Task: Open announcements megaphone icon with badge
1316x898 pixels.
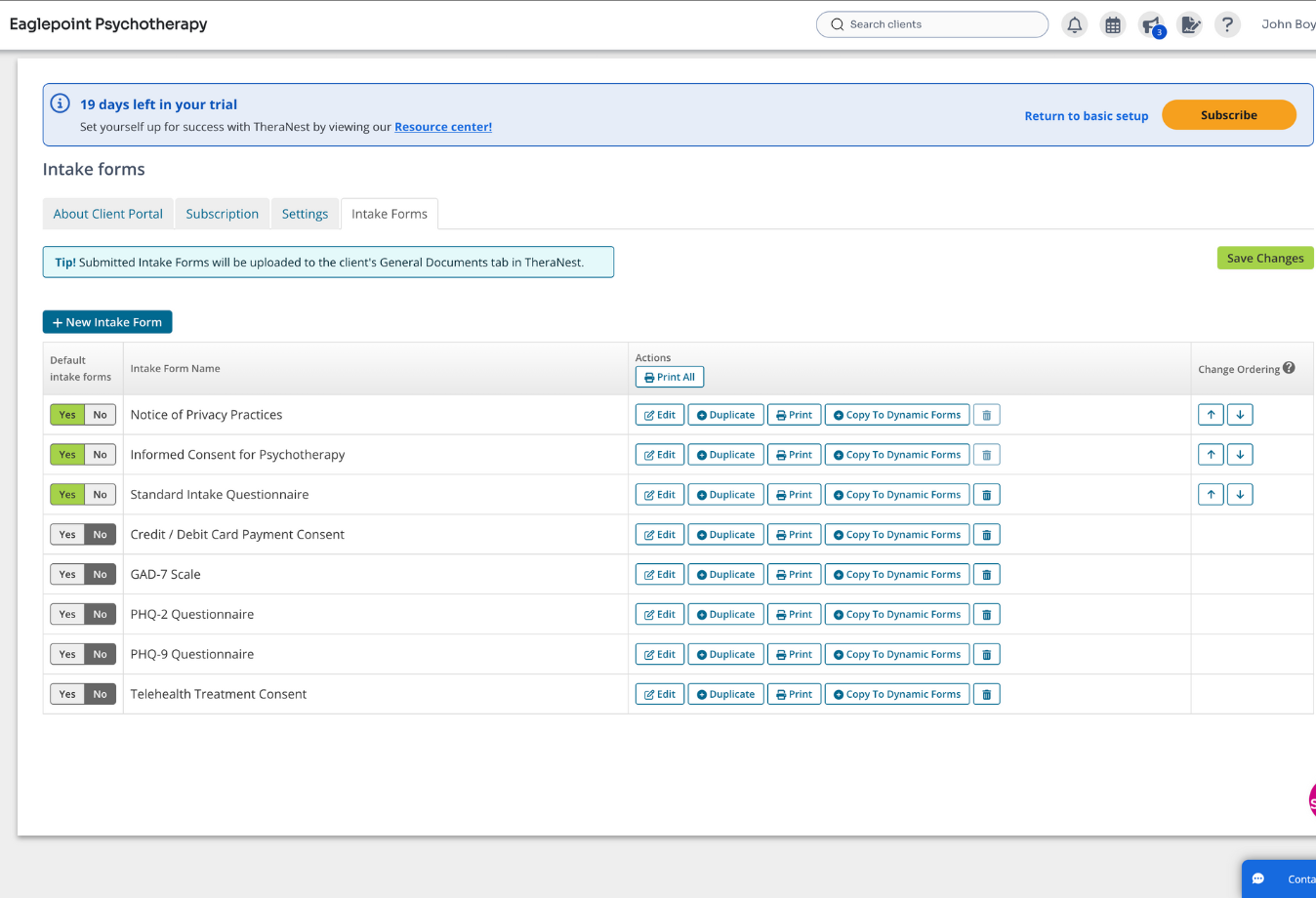Action: 1152,24
